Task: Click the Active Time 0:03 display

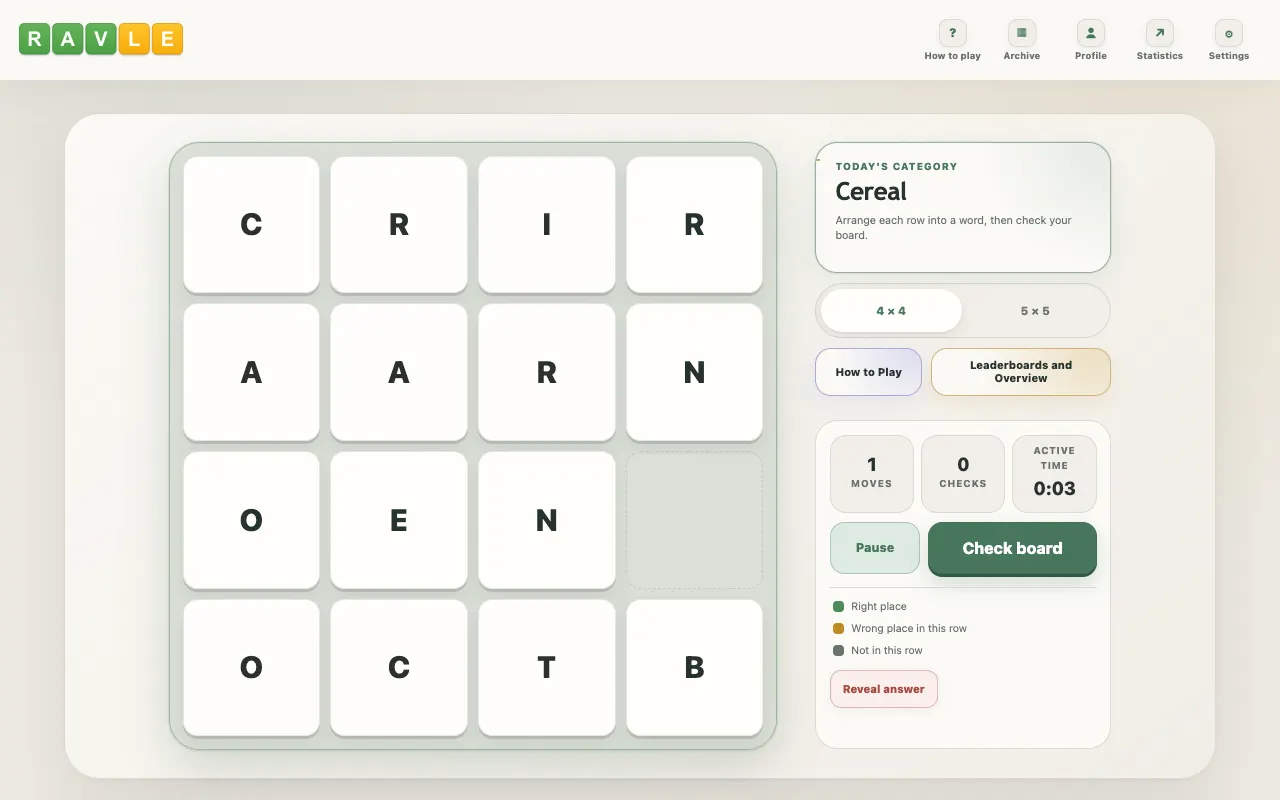Action: pos(1054,473)
